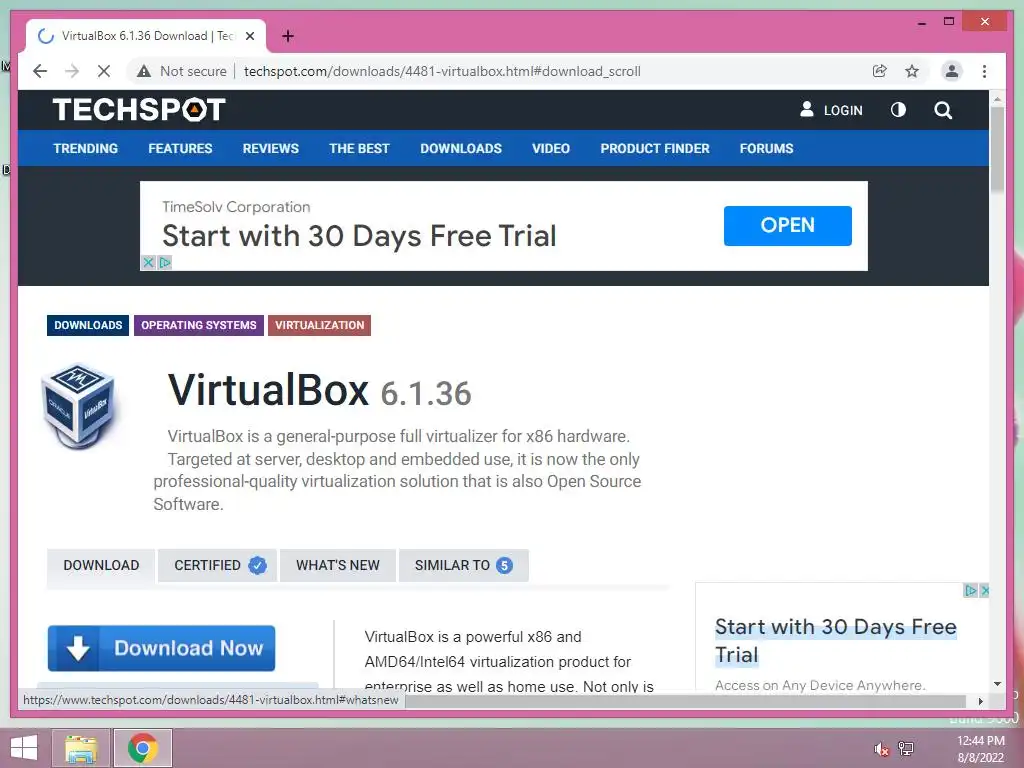Click the Download Now button
1024x768 pixels.
click(x=161, y=648)
